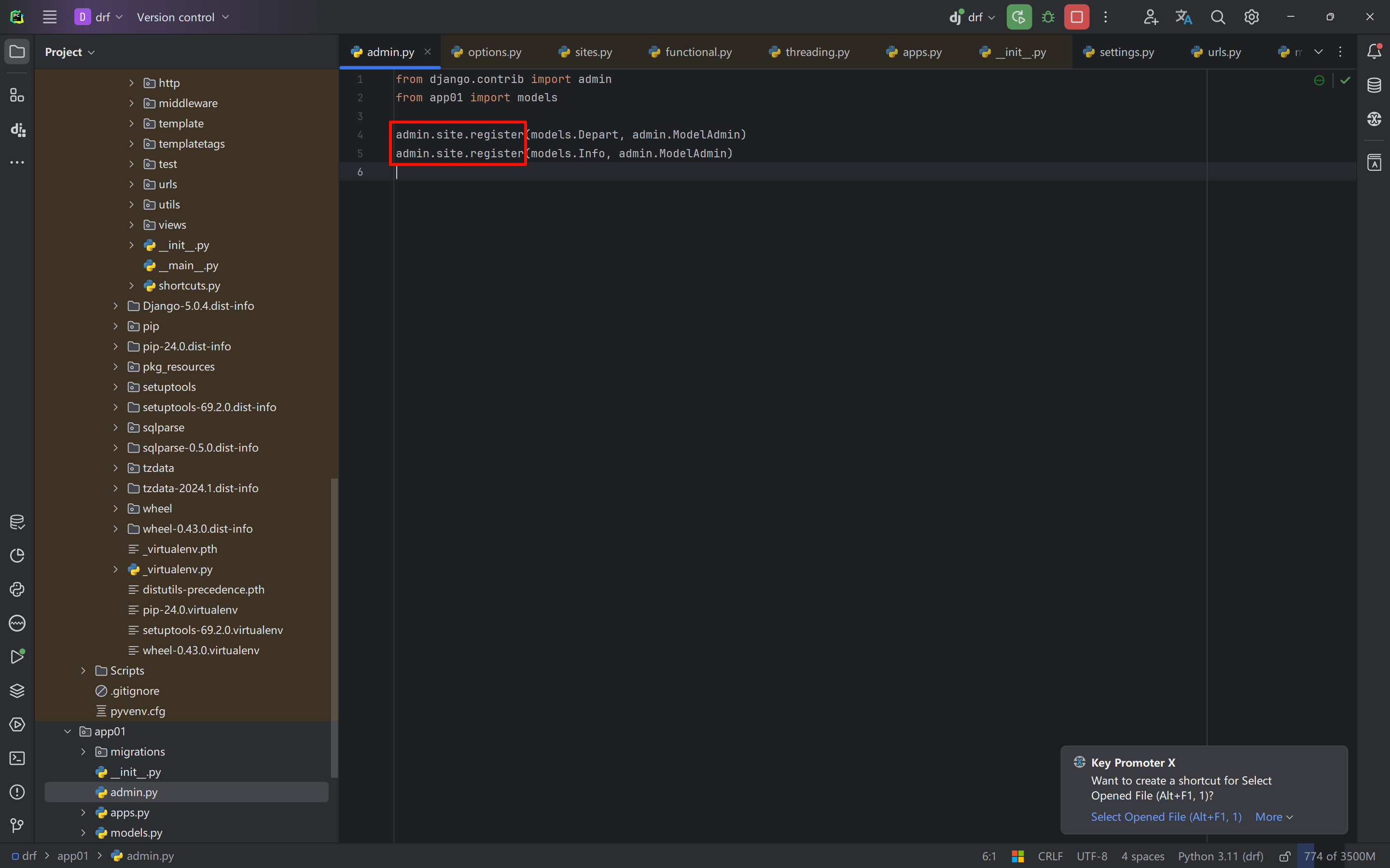This screenshot has height=868, width=1390.
Task: Open the Version control dropdown
Action: pyautogui.click(x=182, y=17)
